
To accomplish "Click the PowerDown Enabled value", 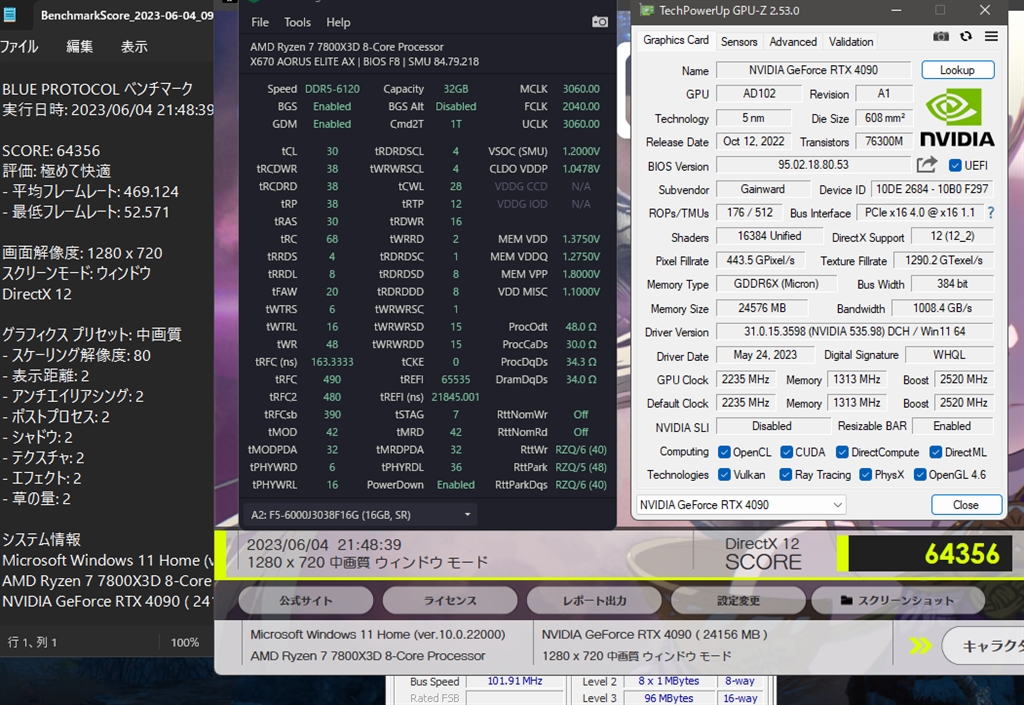I will tap(455, 485).
